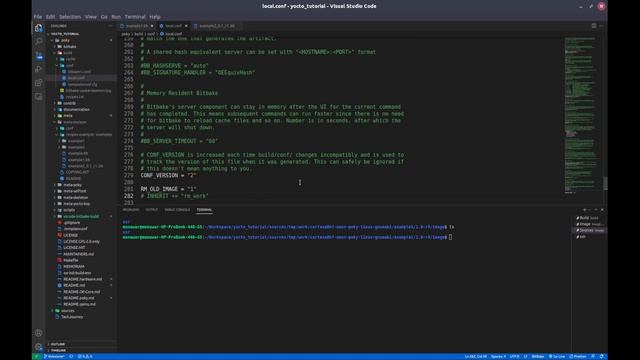The image size is (640, 360).
Task: Close the local.conf editor tab
Action: [x=187, y=26]
